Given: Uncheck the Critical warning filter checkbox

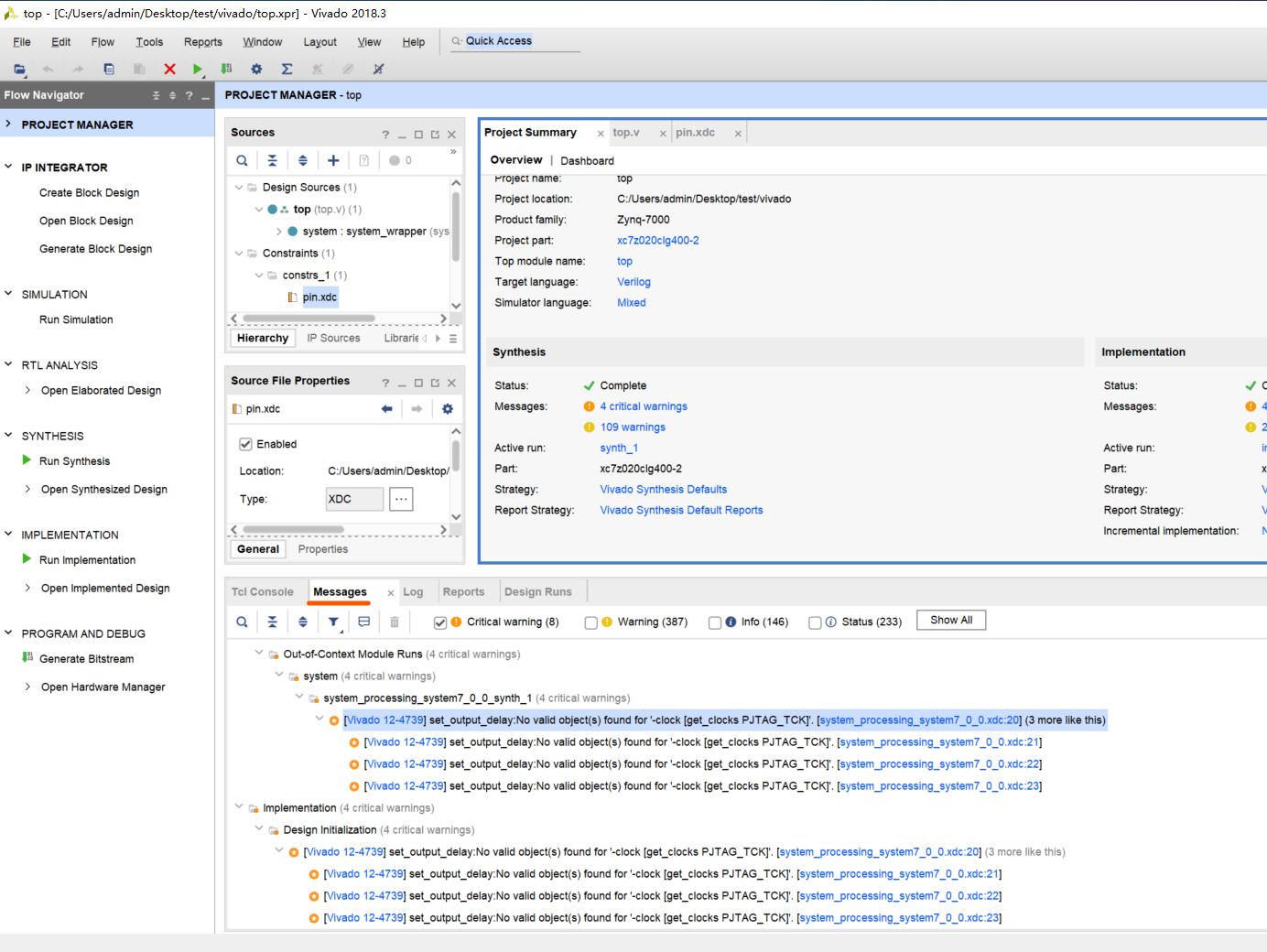Looking at the screenshot, I should pyautogui.click(x=440, y=622).
